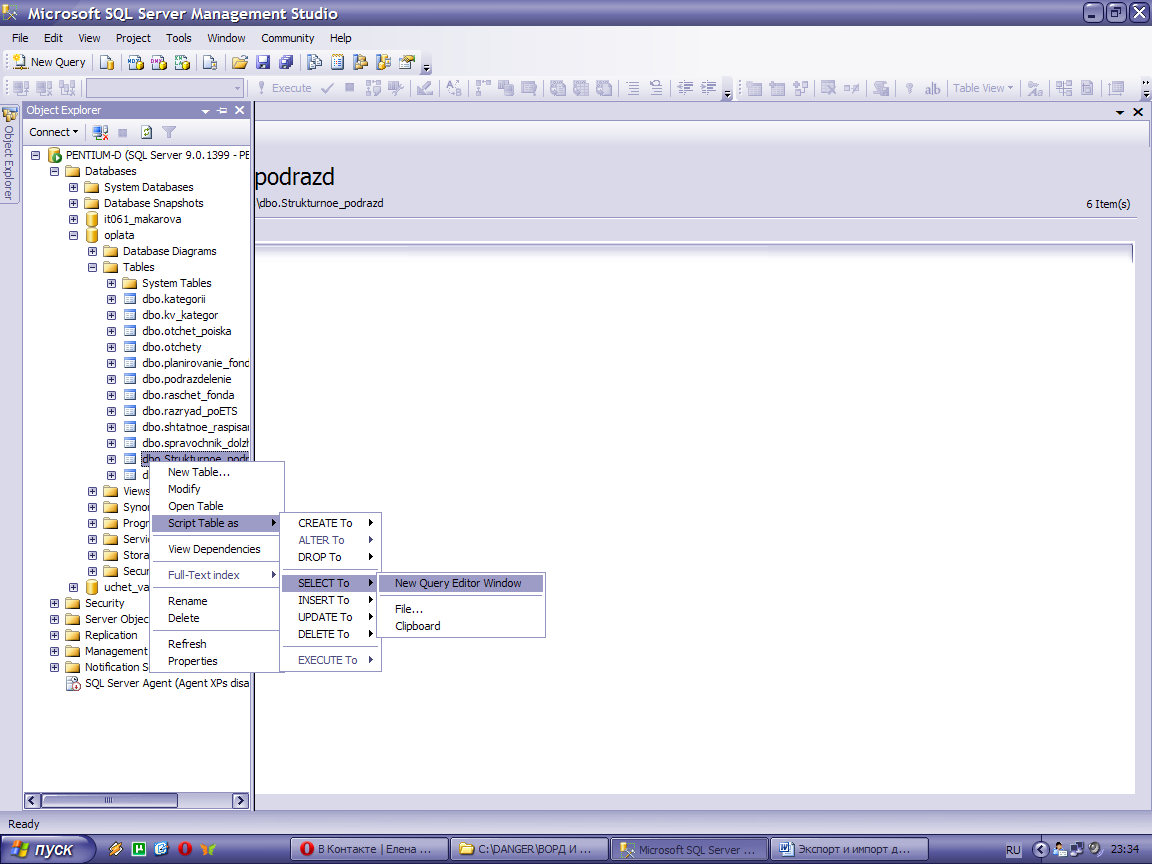Click the New Query toolbar button
Viewport: 1152px width, 864px height.
coord(50,62)
